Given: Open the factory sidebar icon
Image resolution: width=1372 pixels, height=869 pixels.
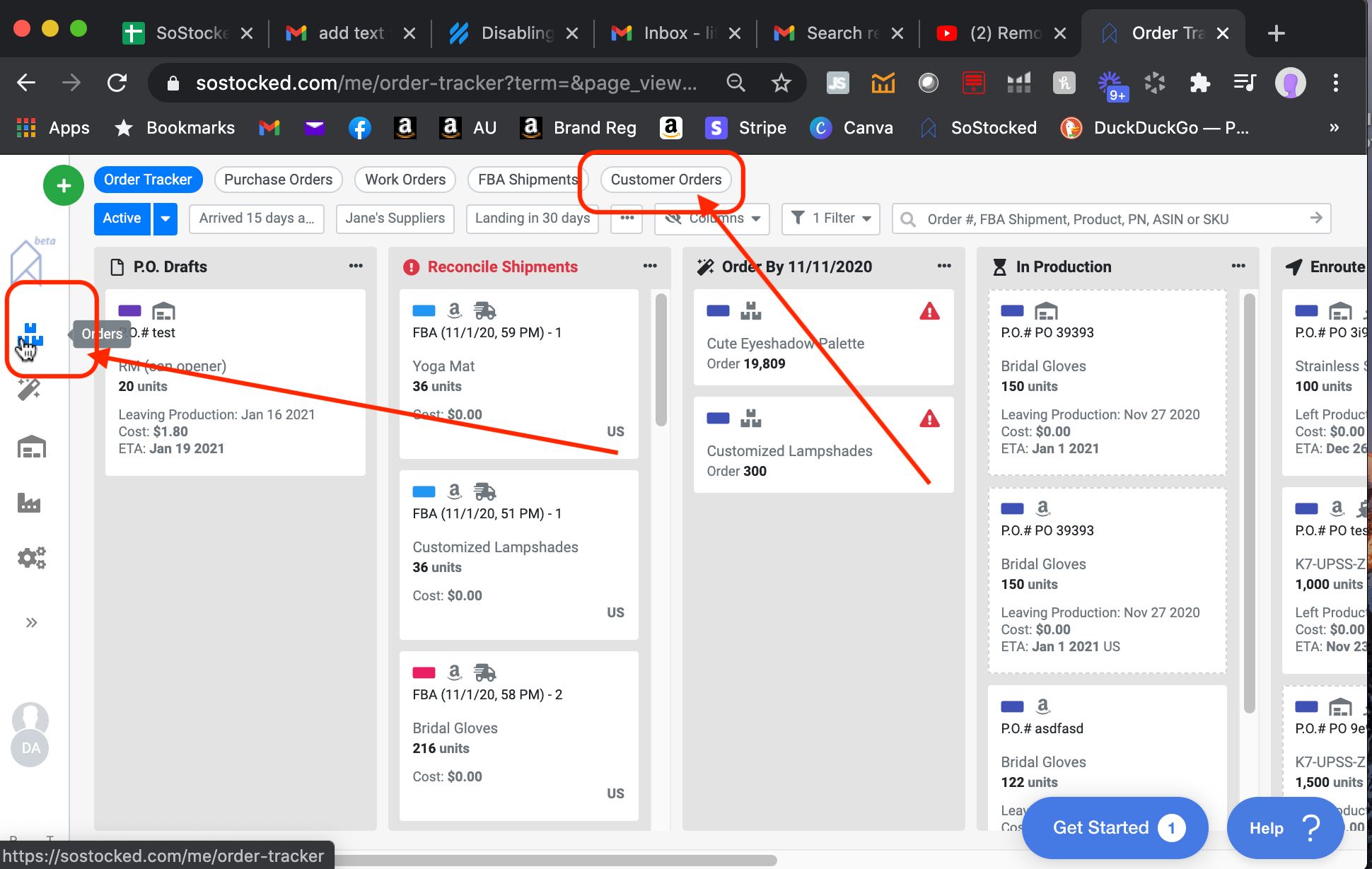Looking at the screenshot, I should (x=29, y=503).
